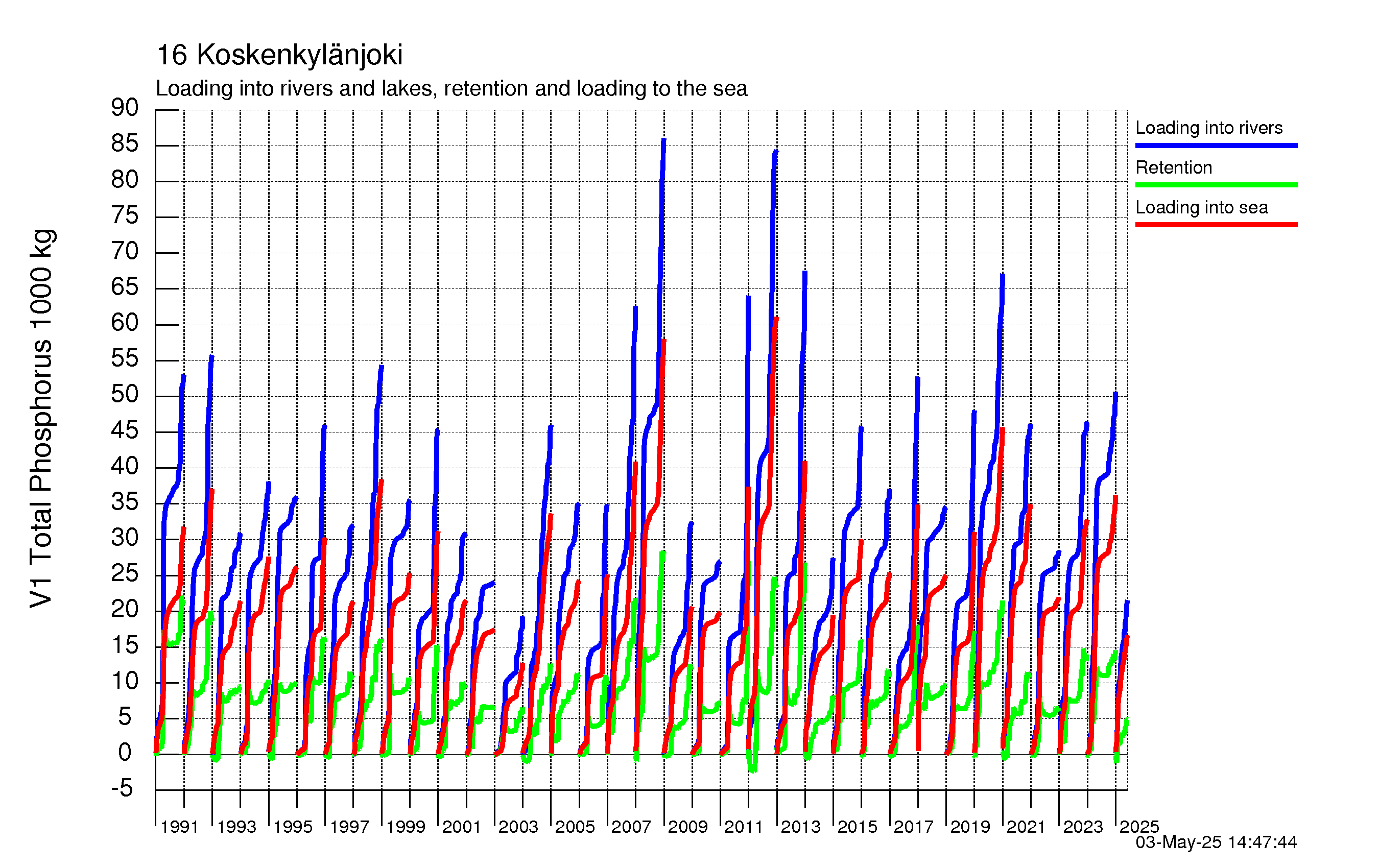
Task: Click the x-axis year label 1997
Action: pyautogui.click(x=349, y=826)
